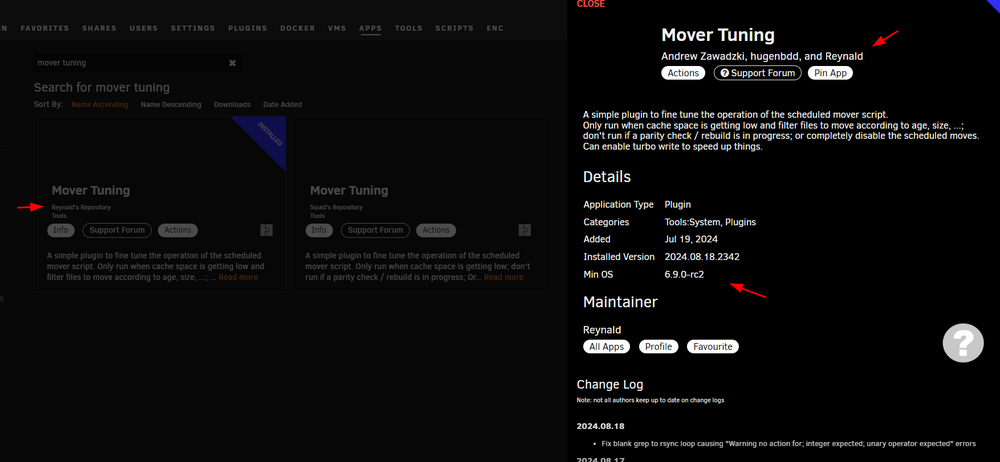This screenshot has width=1000, height=462.
Task: Click the Categories value Tools:System, Plugins
Action: pyautogui.click(x=710, y=222)
